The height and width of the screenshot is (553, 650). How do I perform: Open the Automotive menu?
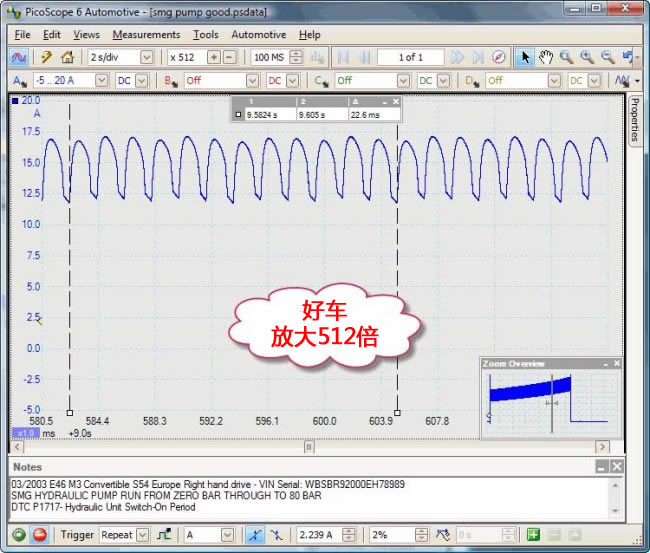258,34
